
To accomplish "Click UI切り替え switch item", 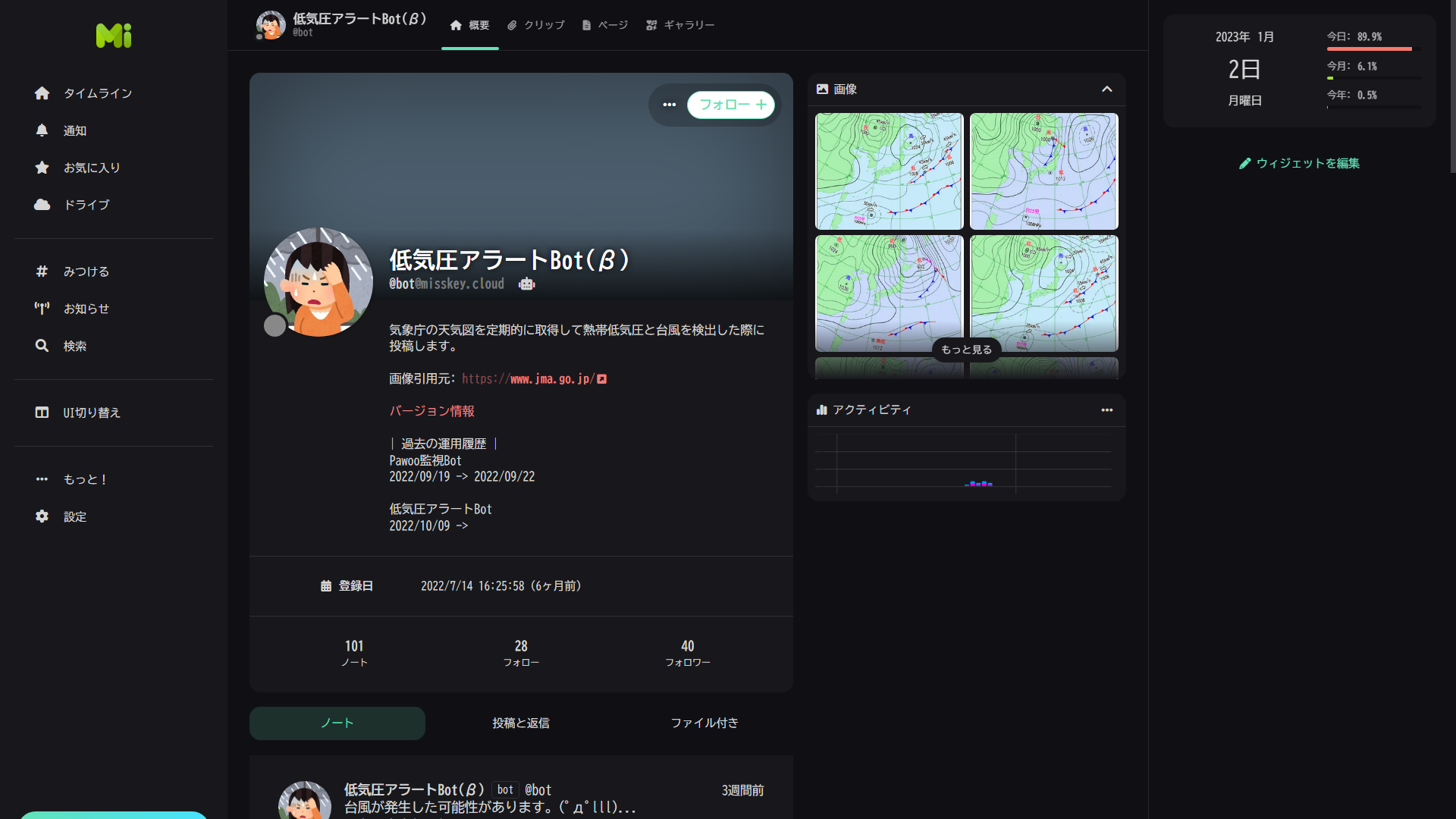I will [91, 413].
